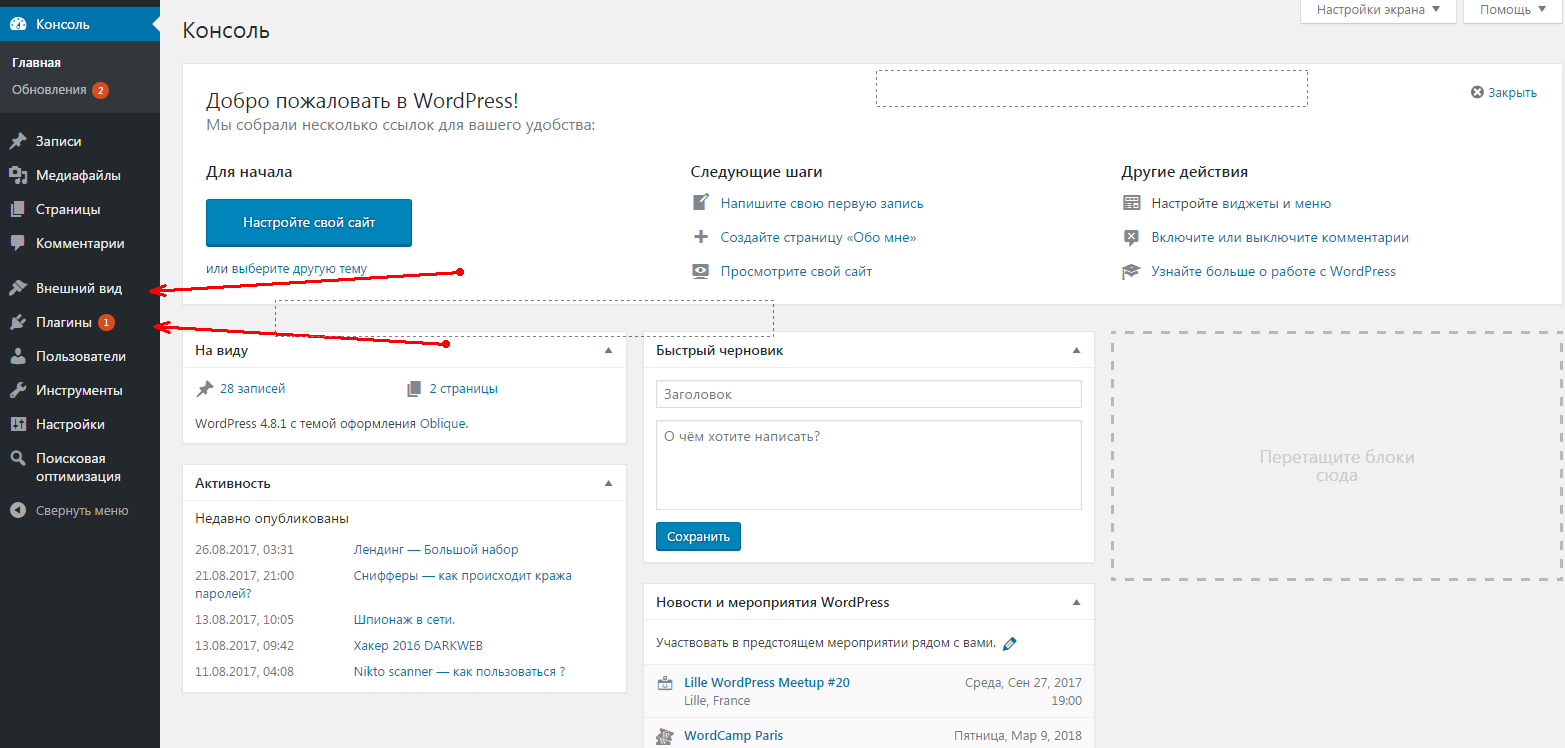The height and width of the screenshot is (748, 1565).
Task: Open the Хакер 2016 DARKWEB post
Action: point(418,646)
